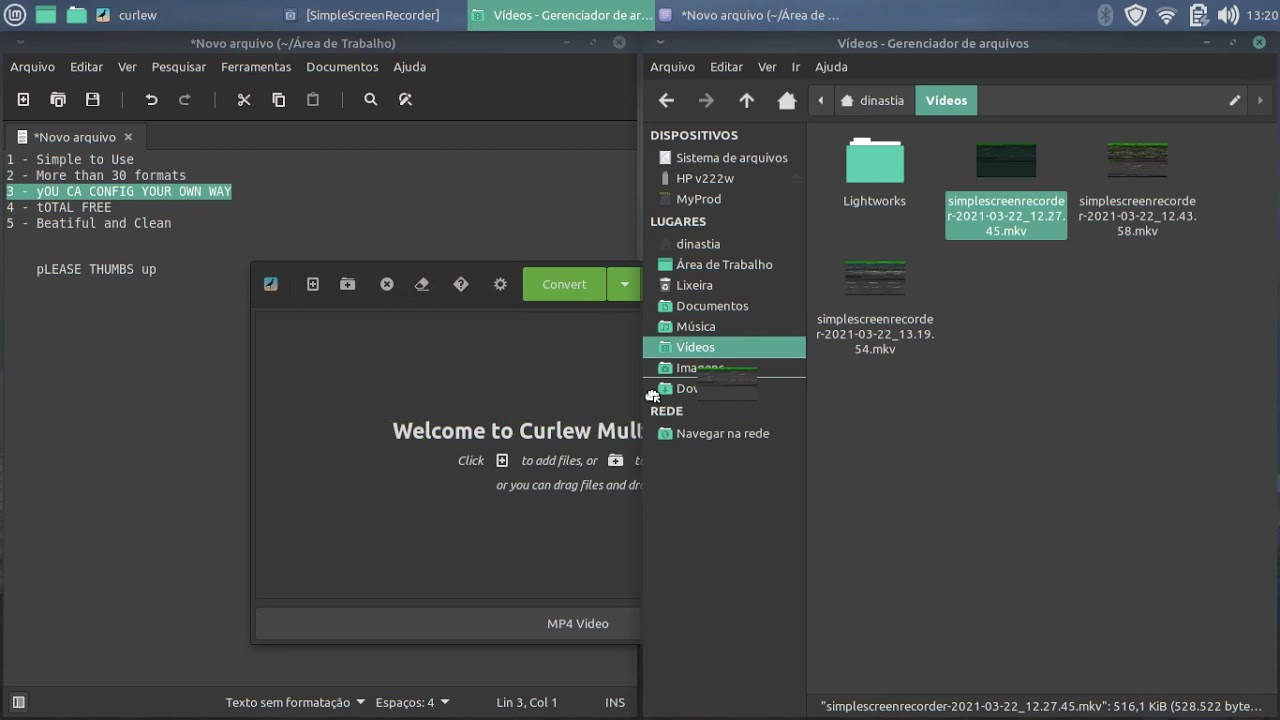Viewport: 1280px width, 720px height.
Task: Click the copy icon in text editor toolbar
Action: 279,99
